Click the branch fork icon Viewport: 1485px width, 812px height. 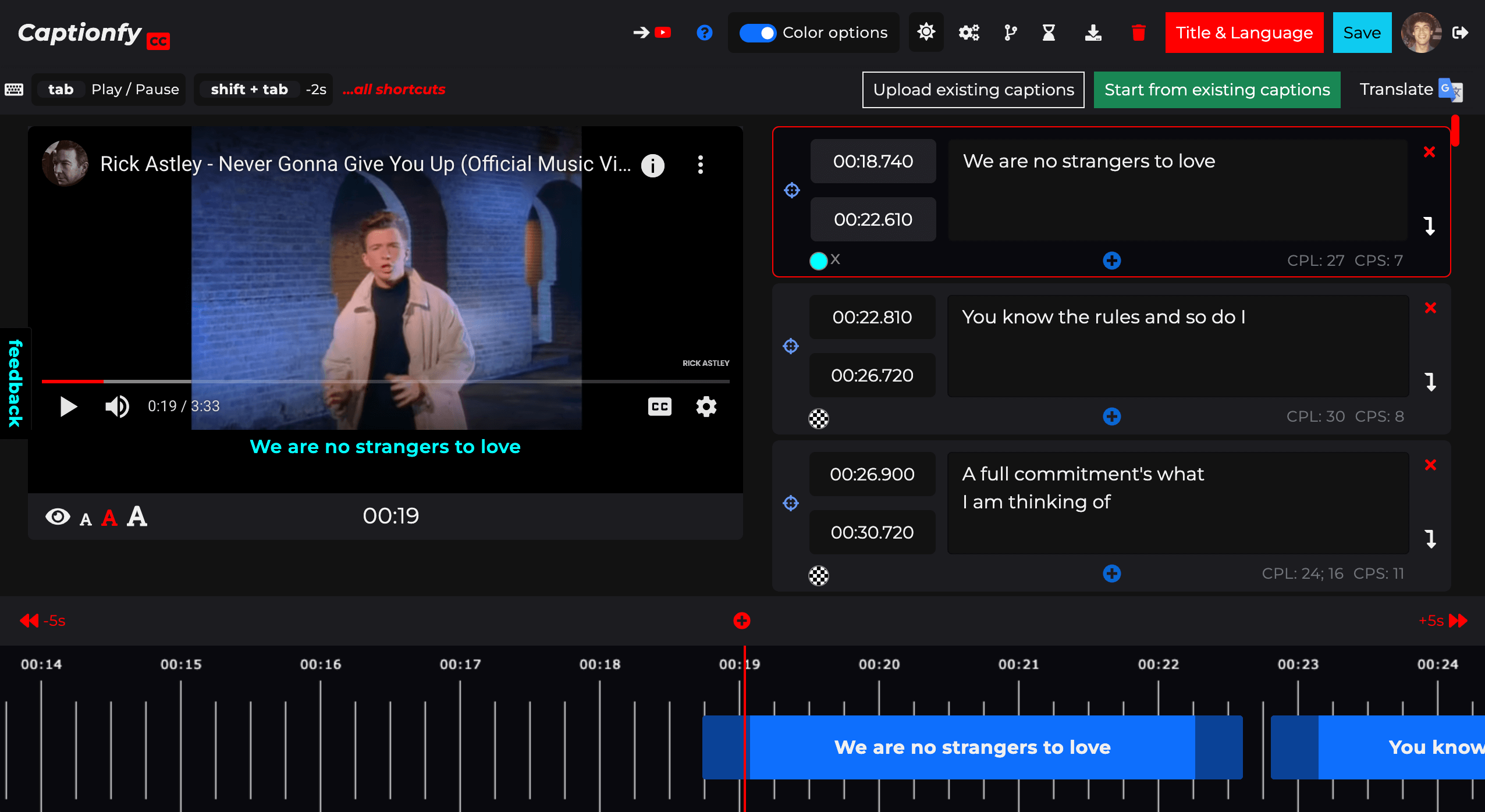pyautogui.click(x=1011, y=33)
